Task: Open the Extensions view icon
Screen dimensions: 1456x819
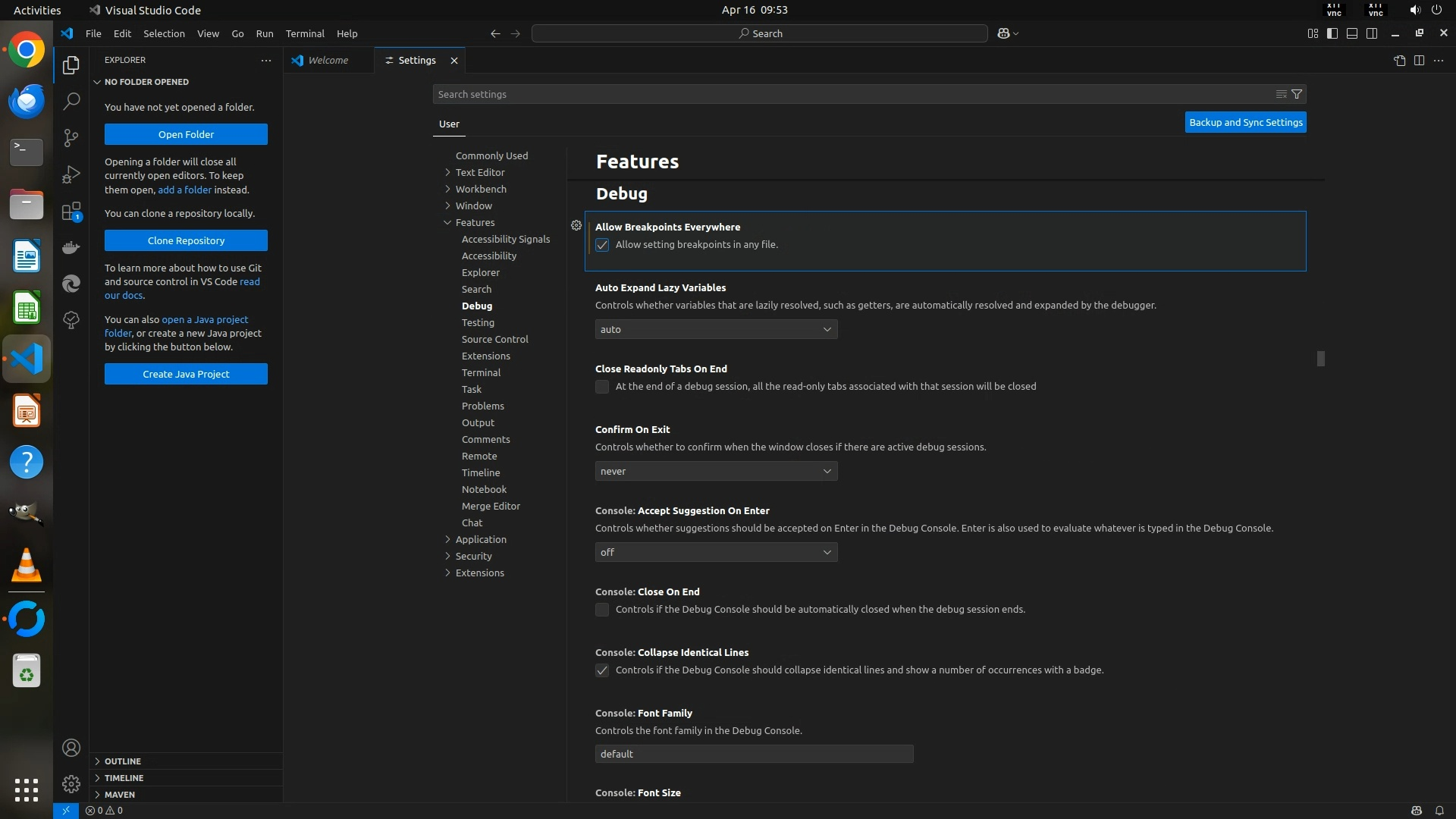Action: point(71,212)
